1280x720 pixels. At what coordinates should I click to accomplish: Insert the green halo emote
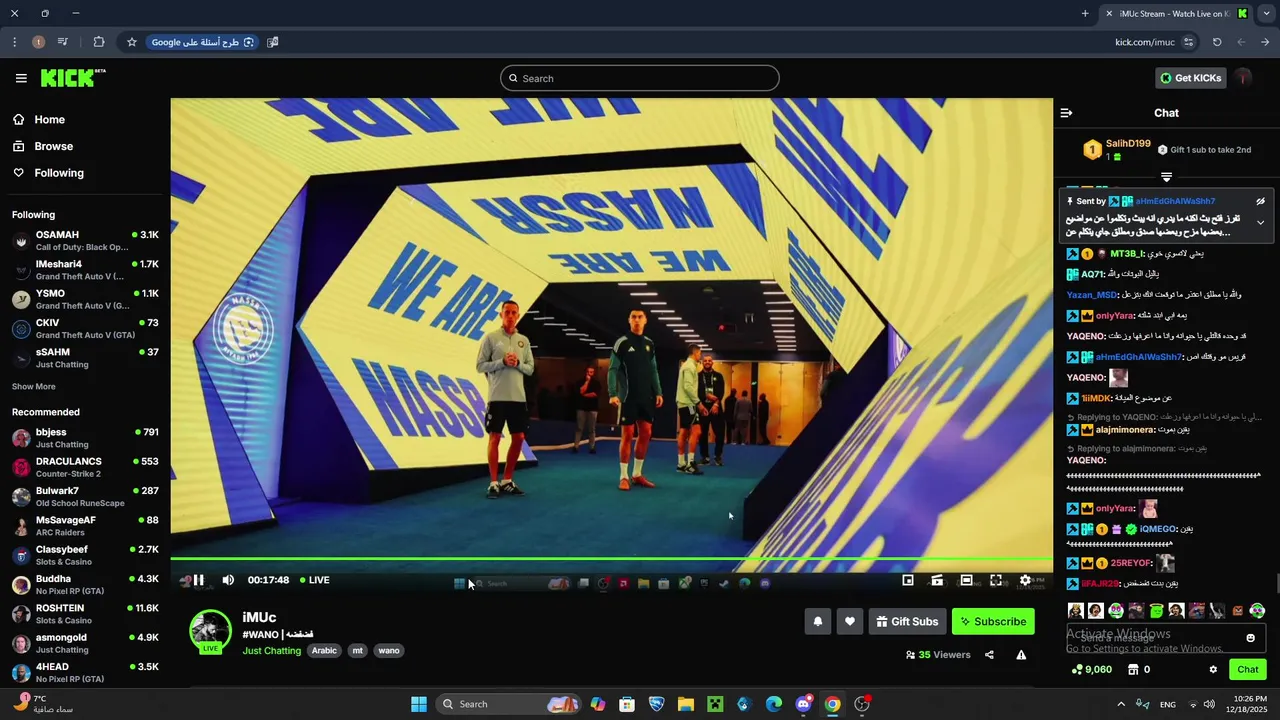[1156, 611]
